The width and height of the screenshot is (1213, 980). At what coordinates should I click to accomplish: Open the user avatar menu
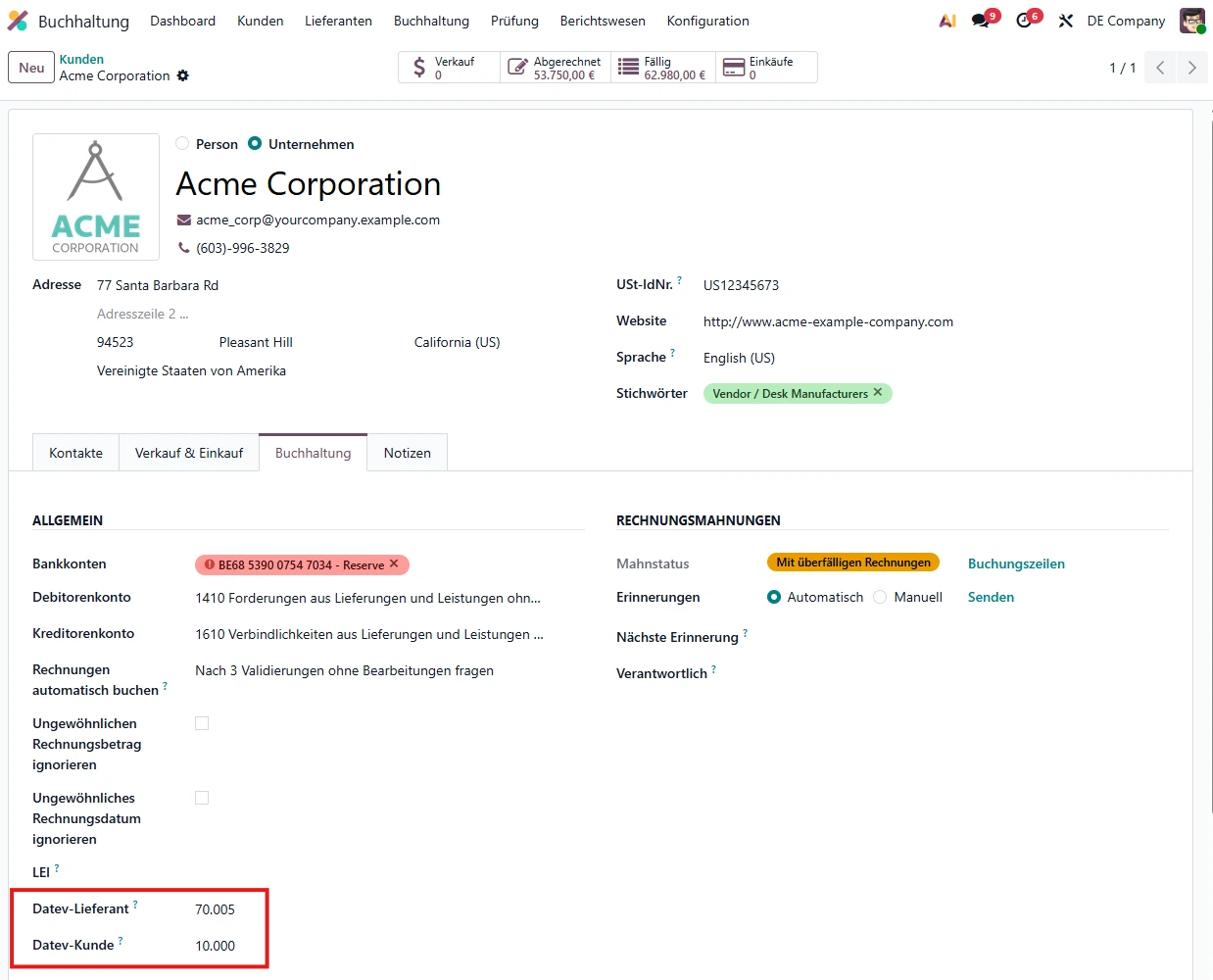click(x=1191, y=21)
